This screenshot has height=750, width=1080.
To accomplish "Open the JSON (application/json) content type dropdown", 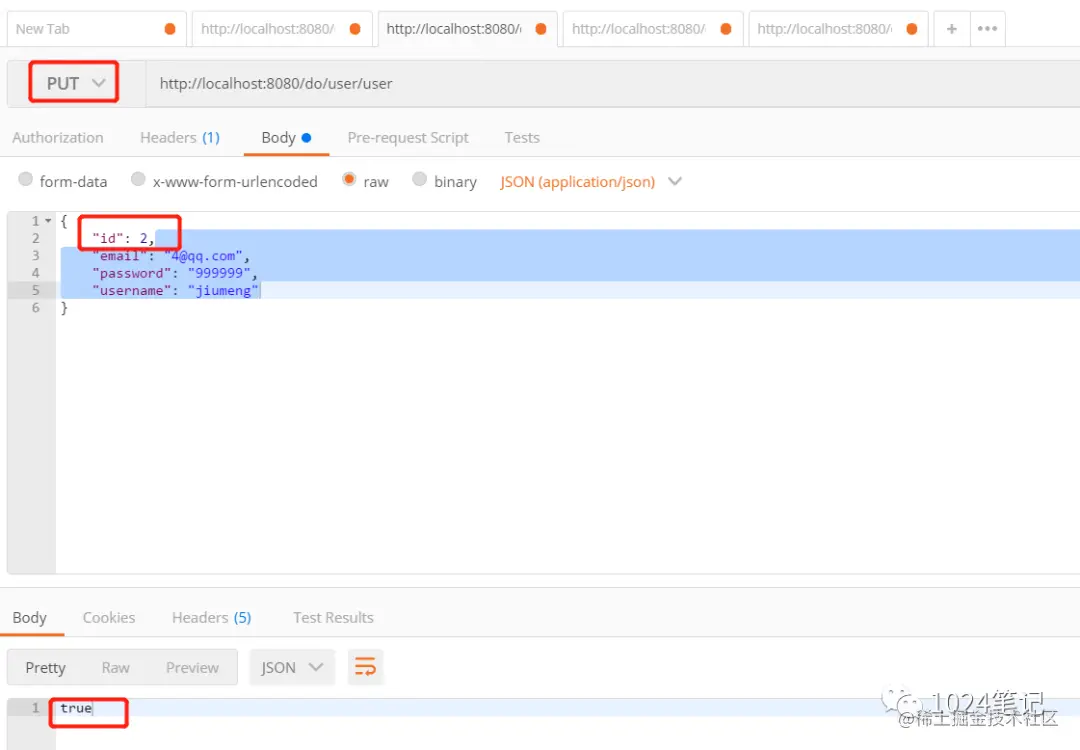I will [x=591, y=182].
